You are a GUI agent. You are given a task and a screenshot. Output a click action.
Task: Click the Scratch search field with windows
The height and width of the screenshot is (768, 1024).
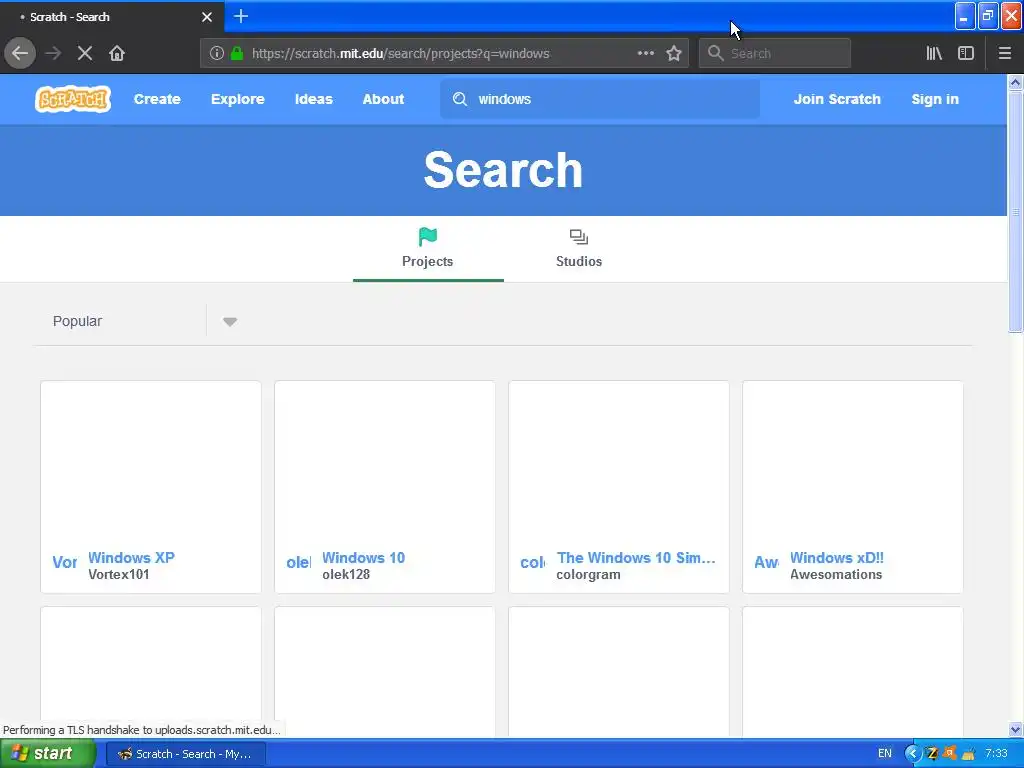point(600,99)
